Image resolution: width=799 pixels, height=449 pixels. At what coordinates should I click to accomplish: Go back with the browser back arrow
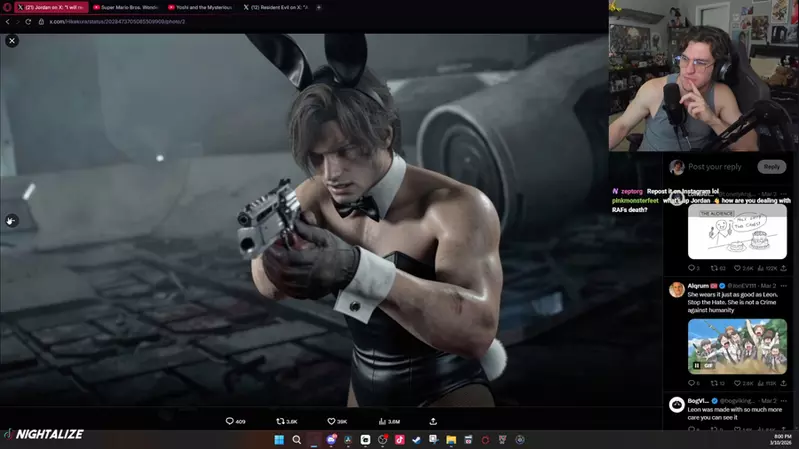click(x=8, y=21)
